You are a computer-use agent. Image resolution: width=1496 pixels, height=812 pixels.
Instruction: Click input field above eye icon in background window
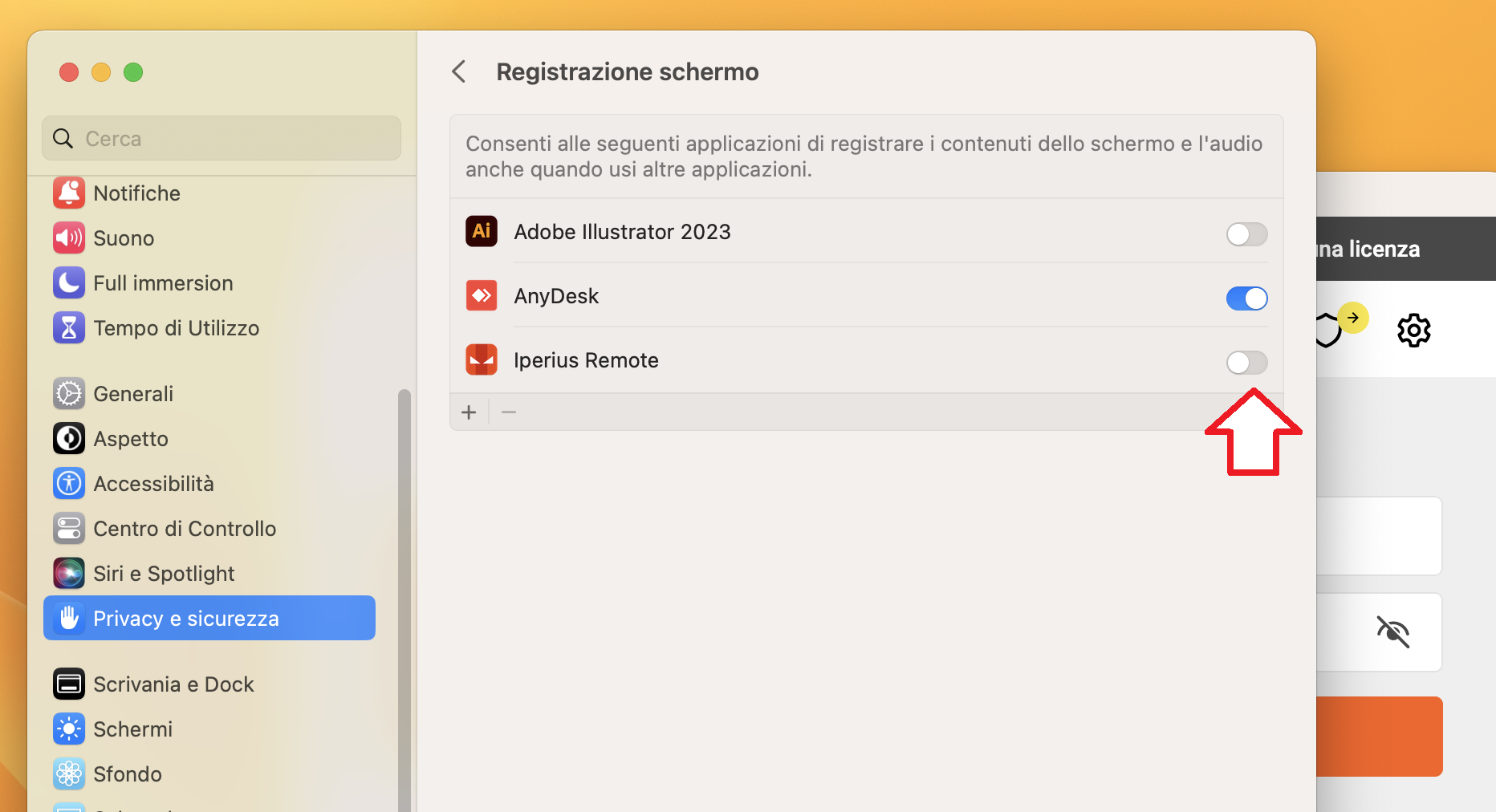tap(1380, 535)
